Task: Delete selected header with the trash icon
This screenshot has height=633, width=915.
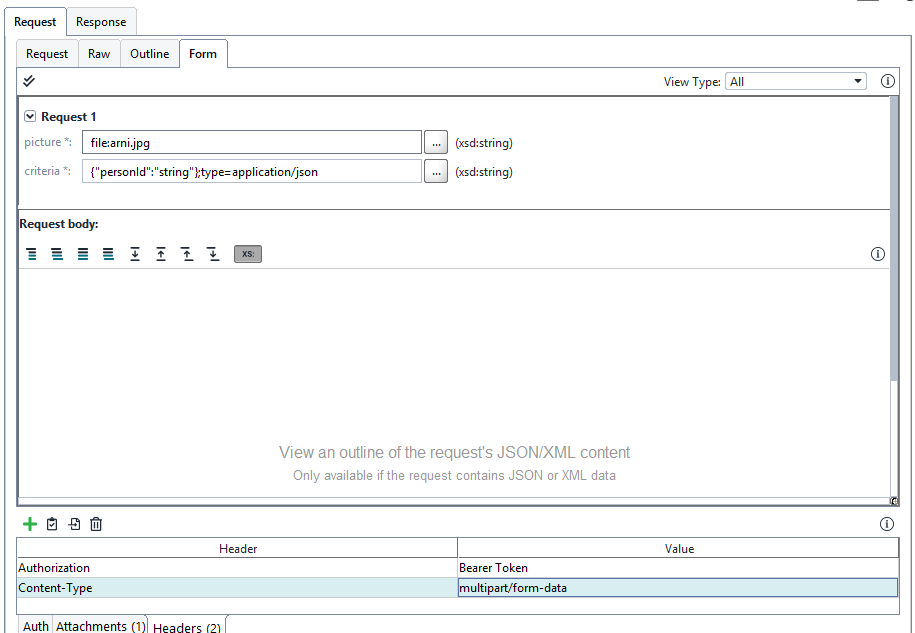Action: tap(95, 523)
